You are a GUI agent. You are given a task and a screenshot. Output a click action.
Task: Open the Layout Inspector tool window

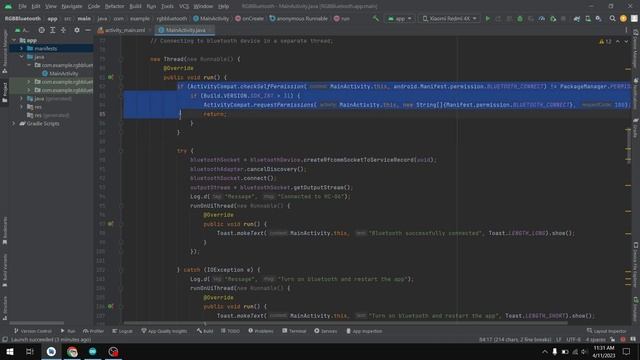607,331
